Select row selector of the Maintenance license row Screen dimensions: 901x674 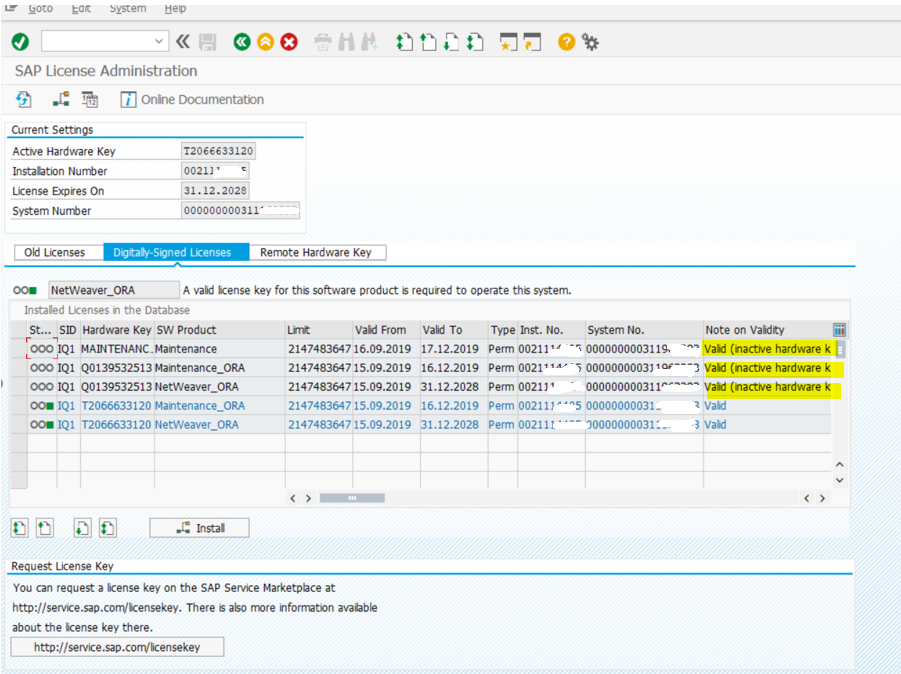[18, 349]
